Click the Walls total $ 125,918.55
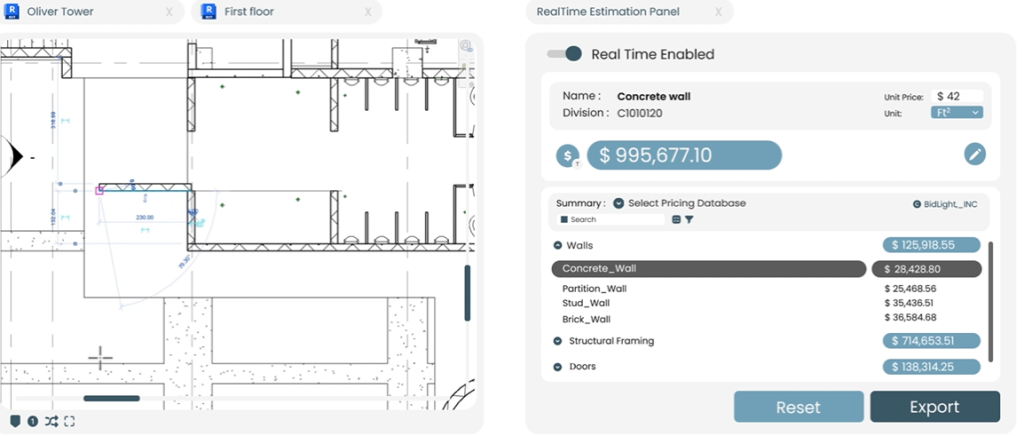Viewport: 1024px width, 436px height. coord(931,245)
